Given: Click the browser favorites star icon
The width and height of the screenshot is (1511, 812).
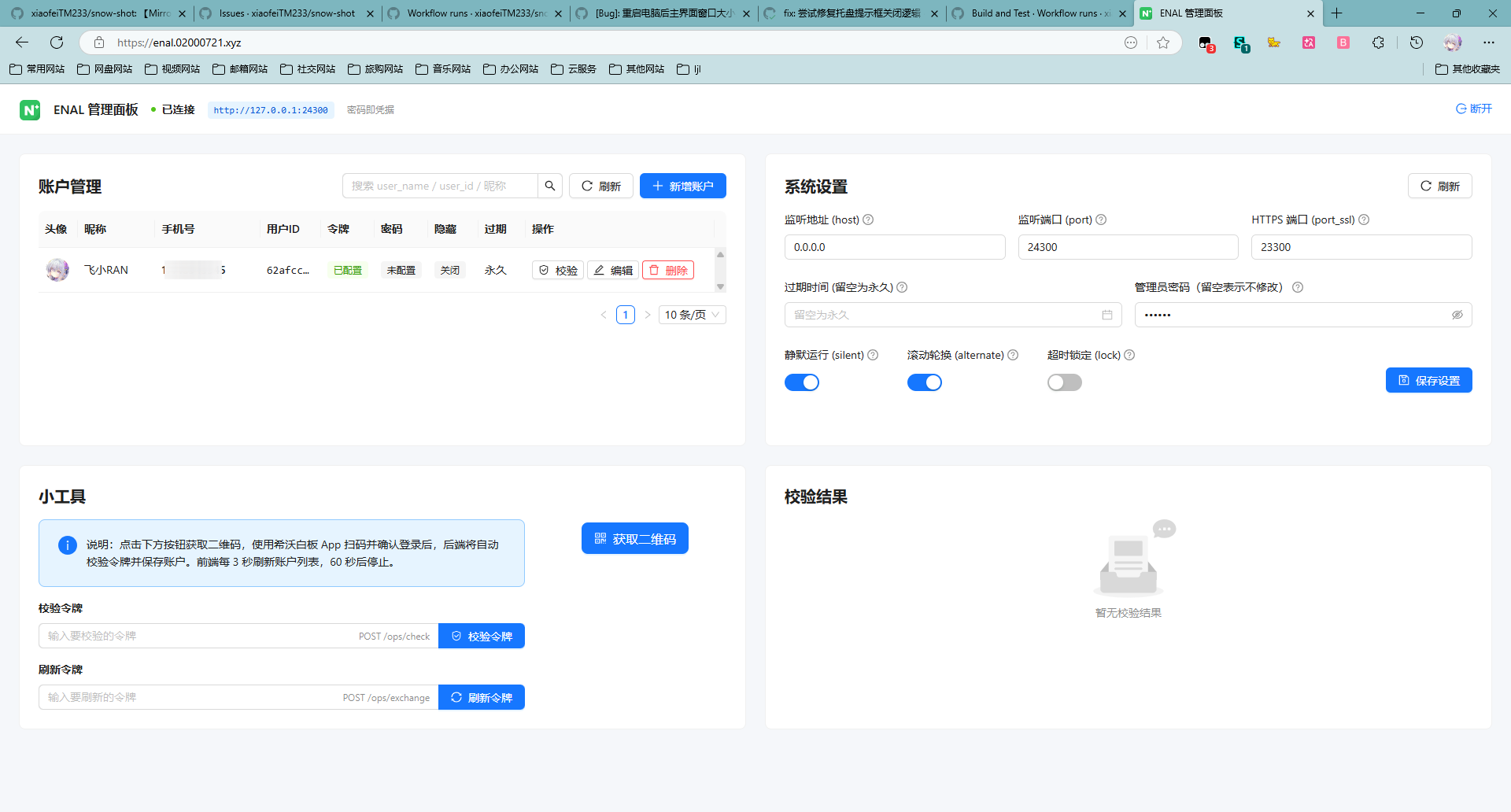Looking at the screenshot, I should 1163,42.
